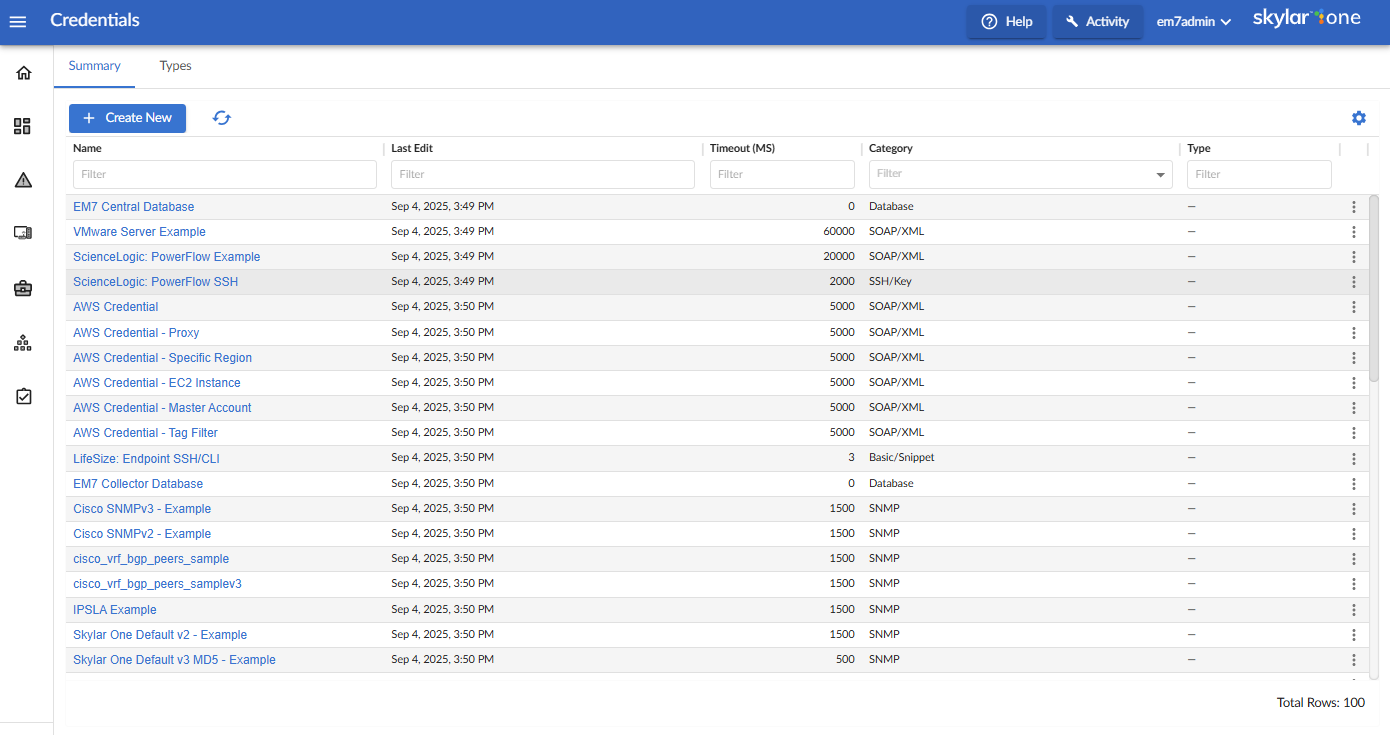Click the Create New button
1390x735 pixels.
tap(127, 118)
